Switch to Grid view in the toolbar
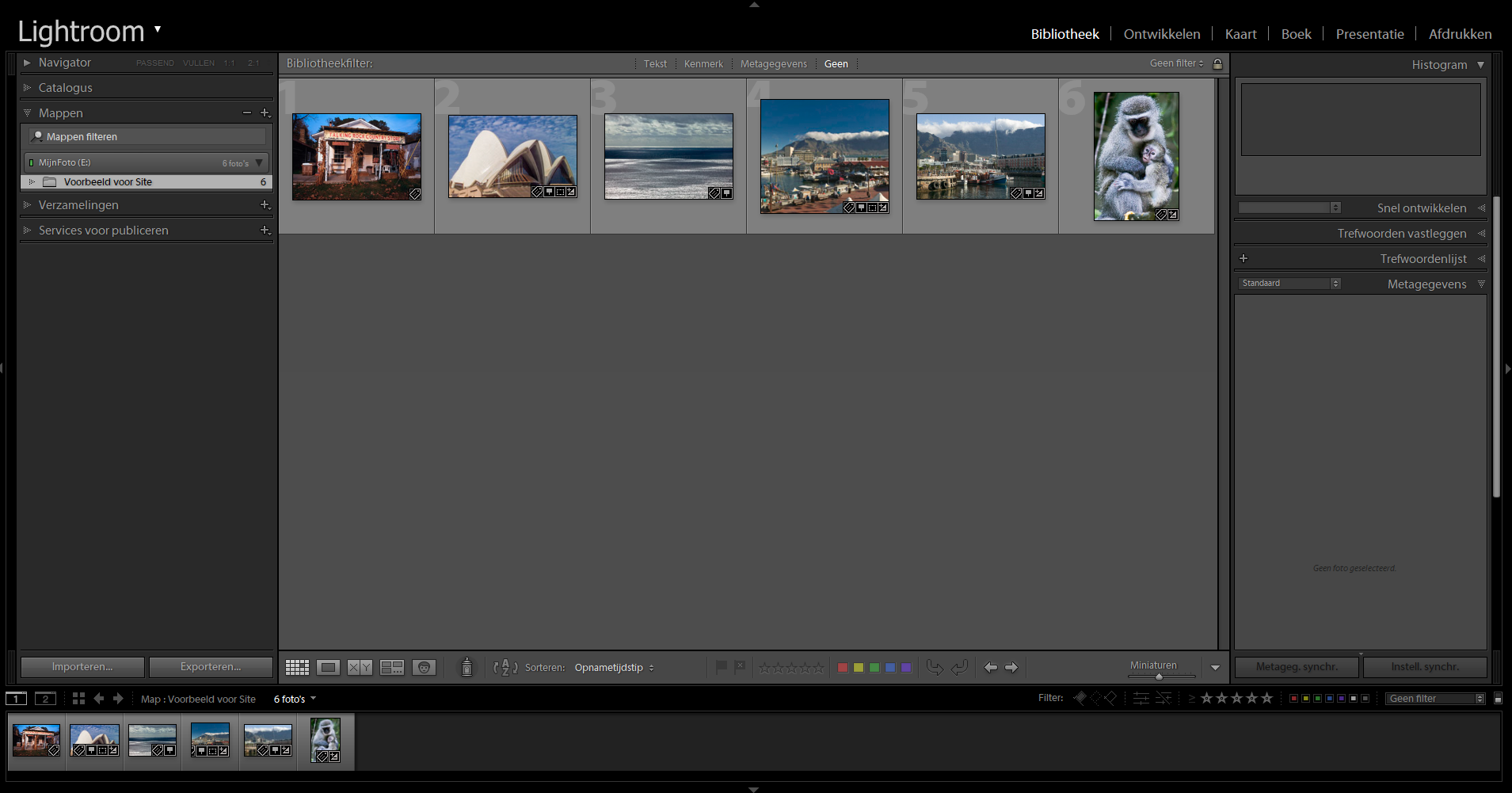1512x793 pixels. (297, 668)
